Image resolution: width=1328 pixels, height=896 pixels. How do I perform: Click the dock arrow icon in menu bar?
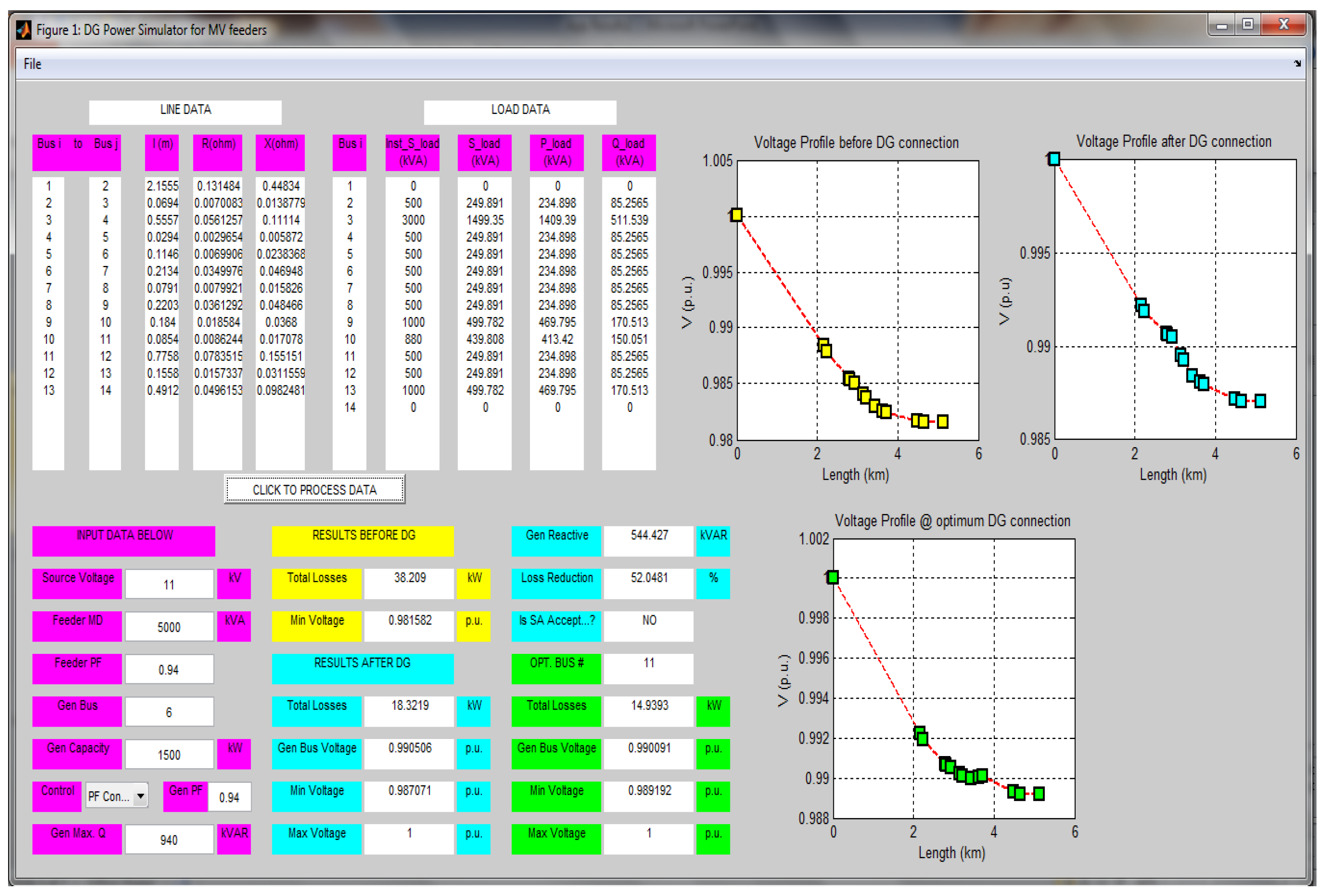(1297, 63)
